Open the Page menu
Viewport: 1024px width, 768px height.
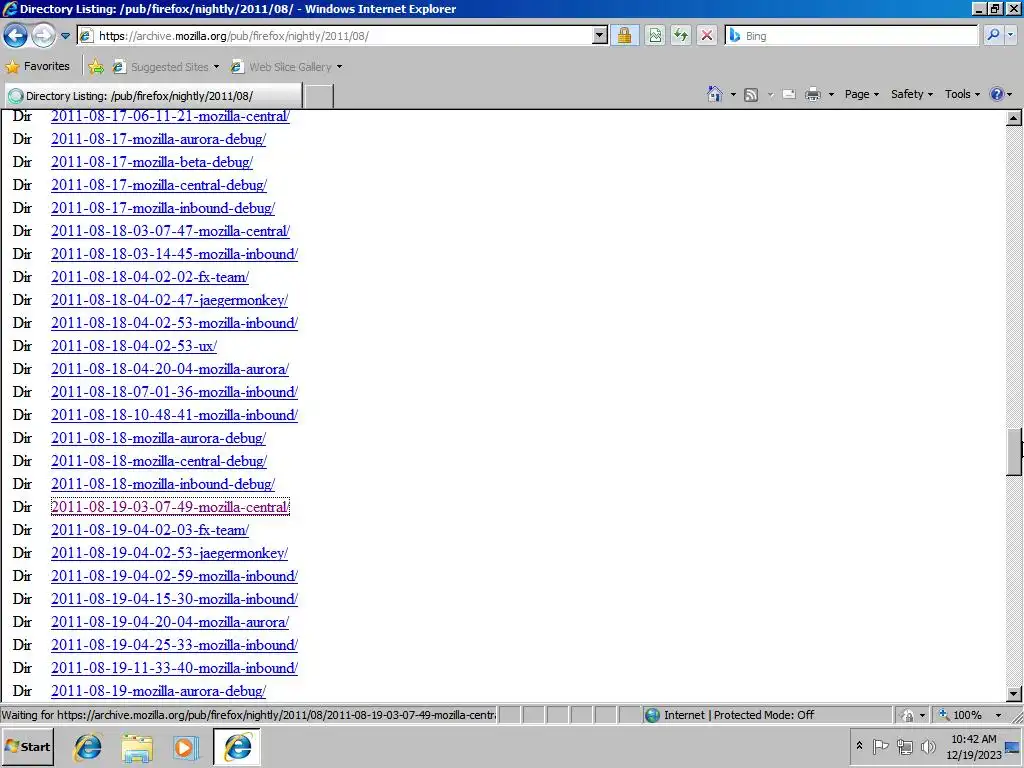pyautogui.click(x=861, y=94)
